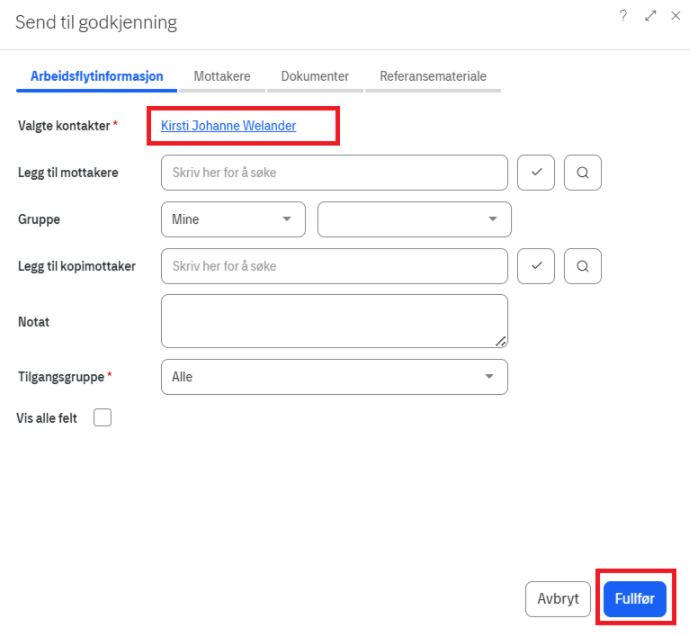Click inside the Notat text area
This screenshot has width=690, height=634.
tap(334, 321)
